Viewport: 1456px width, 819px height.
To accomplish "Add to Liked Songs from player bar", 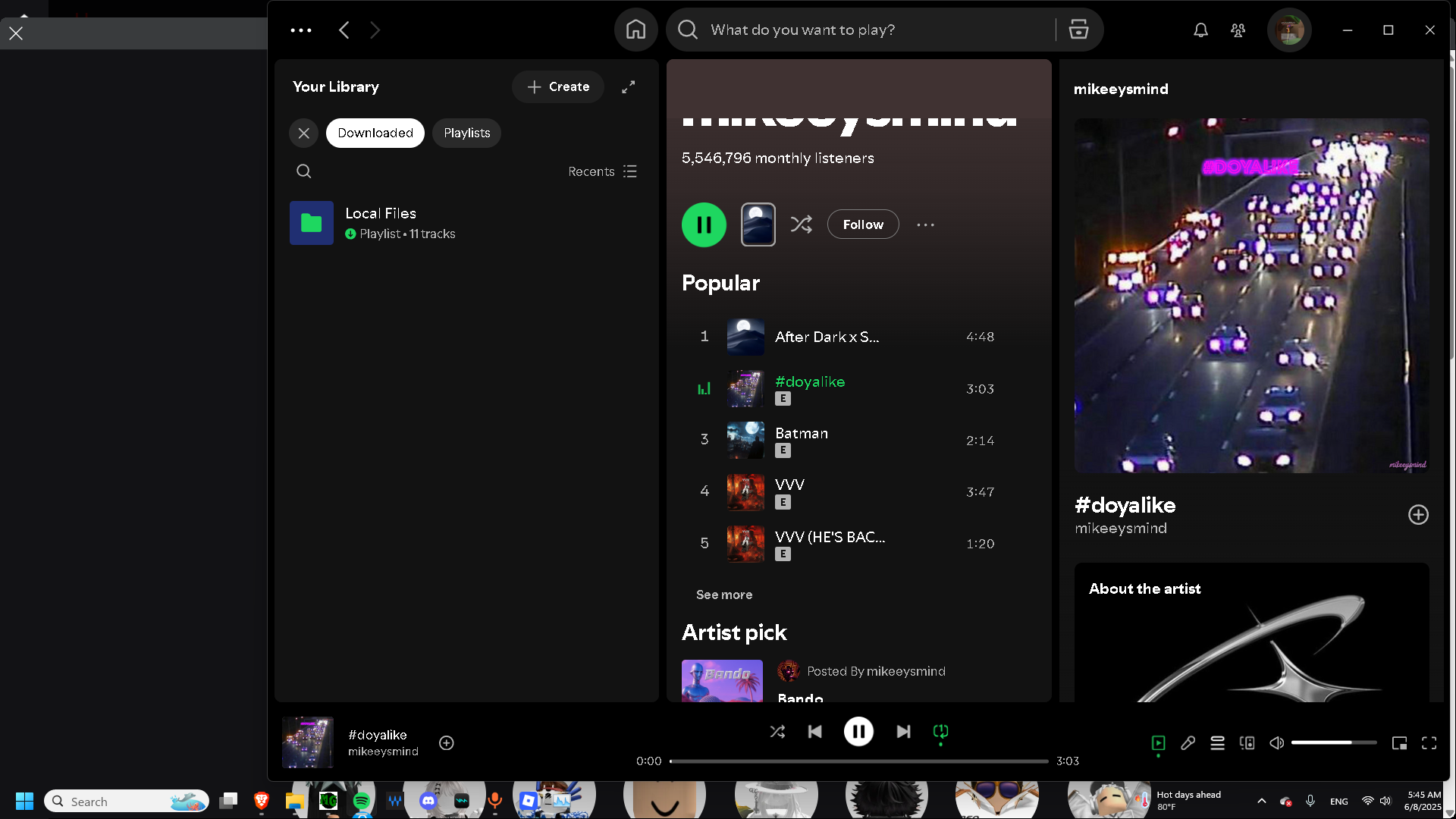I will tap(447, 743).
